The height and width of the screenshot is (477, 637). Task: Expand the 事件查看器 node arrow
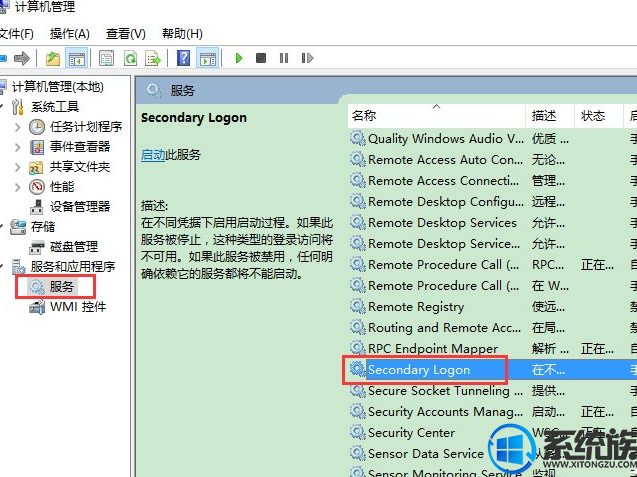17,147
